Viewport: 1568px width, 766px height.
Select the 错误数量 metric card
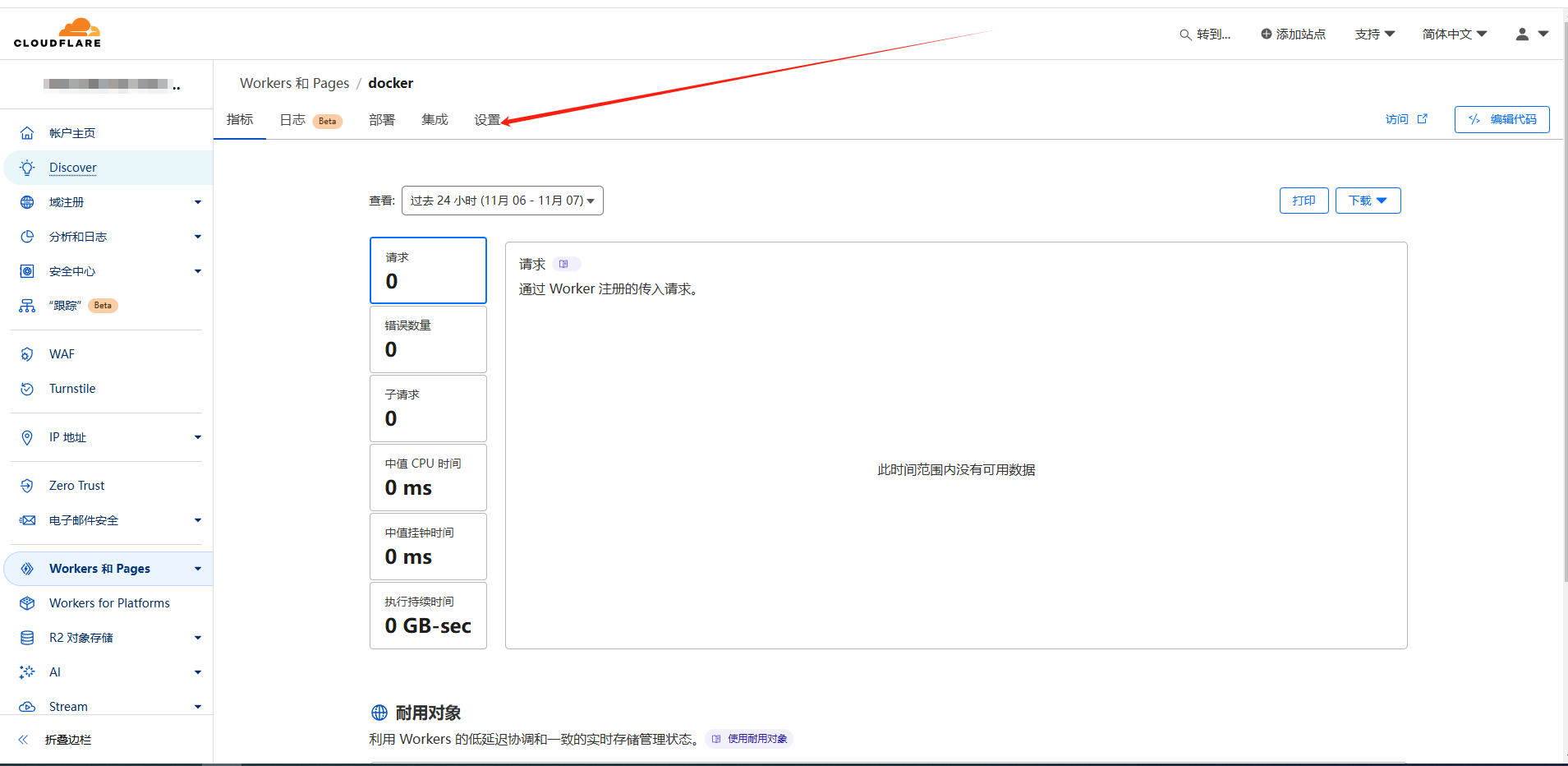[428, 339]
